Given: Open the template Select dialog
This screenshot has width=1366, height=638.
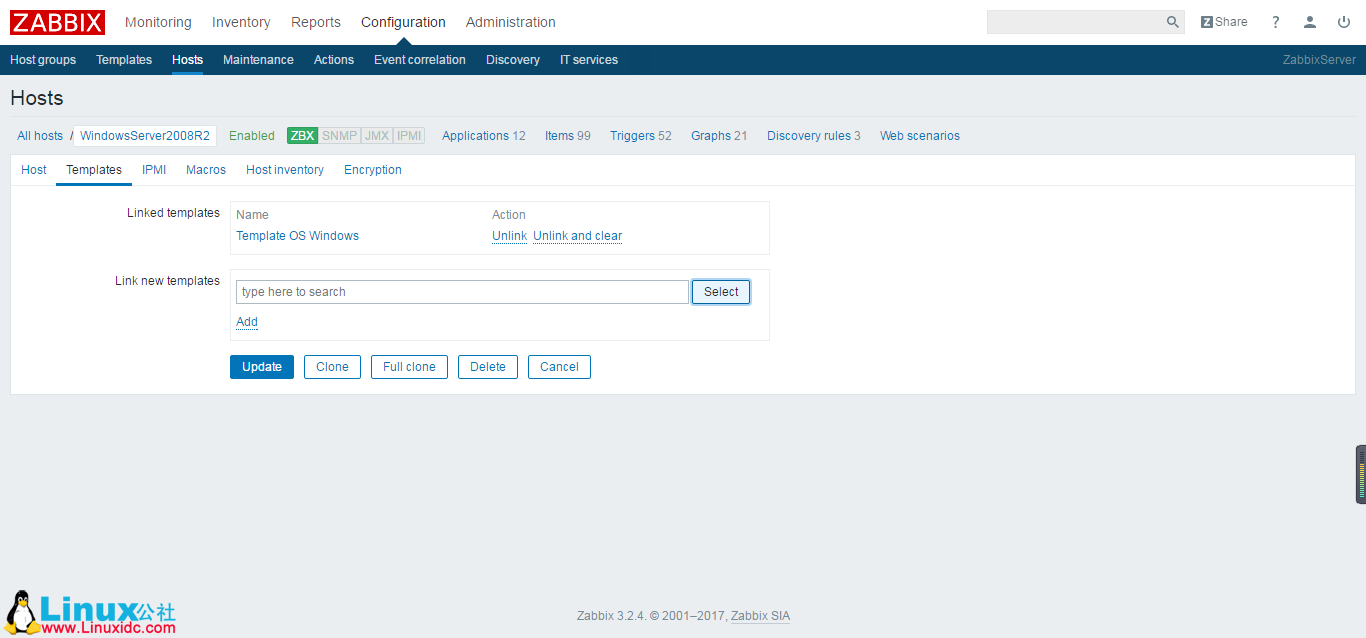Looking at the screenshot, I should (x=720, y=291).
